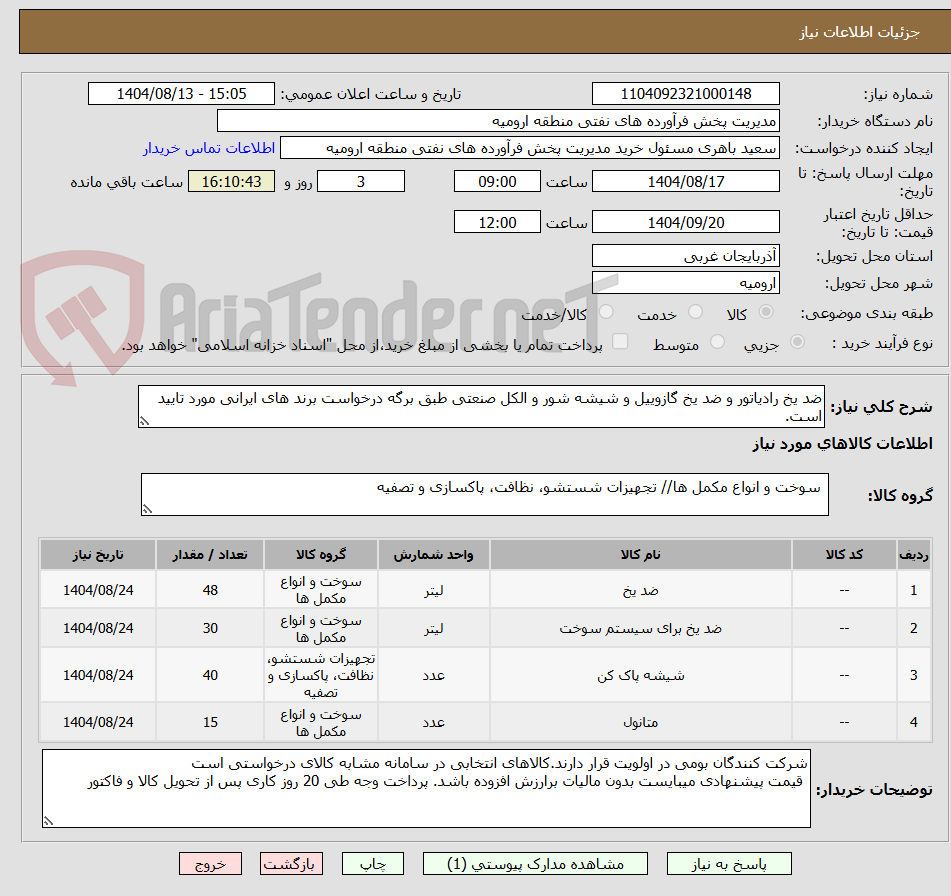Select the خدمت radio button
The height and width of the screenshot is (896, 951).
697,313
